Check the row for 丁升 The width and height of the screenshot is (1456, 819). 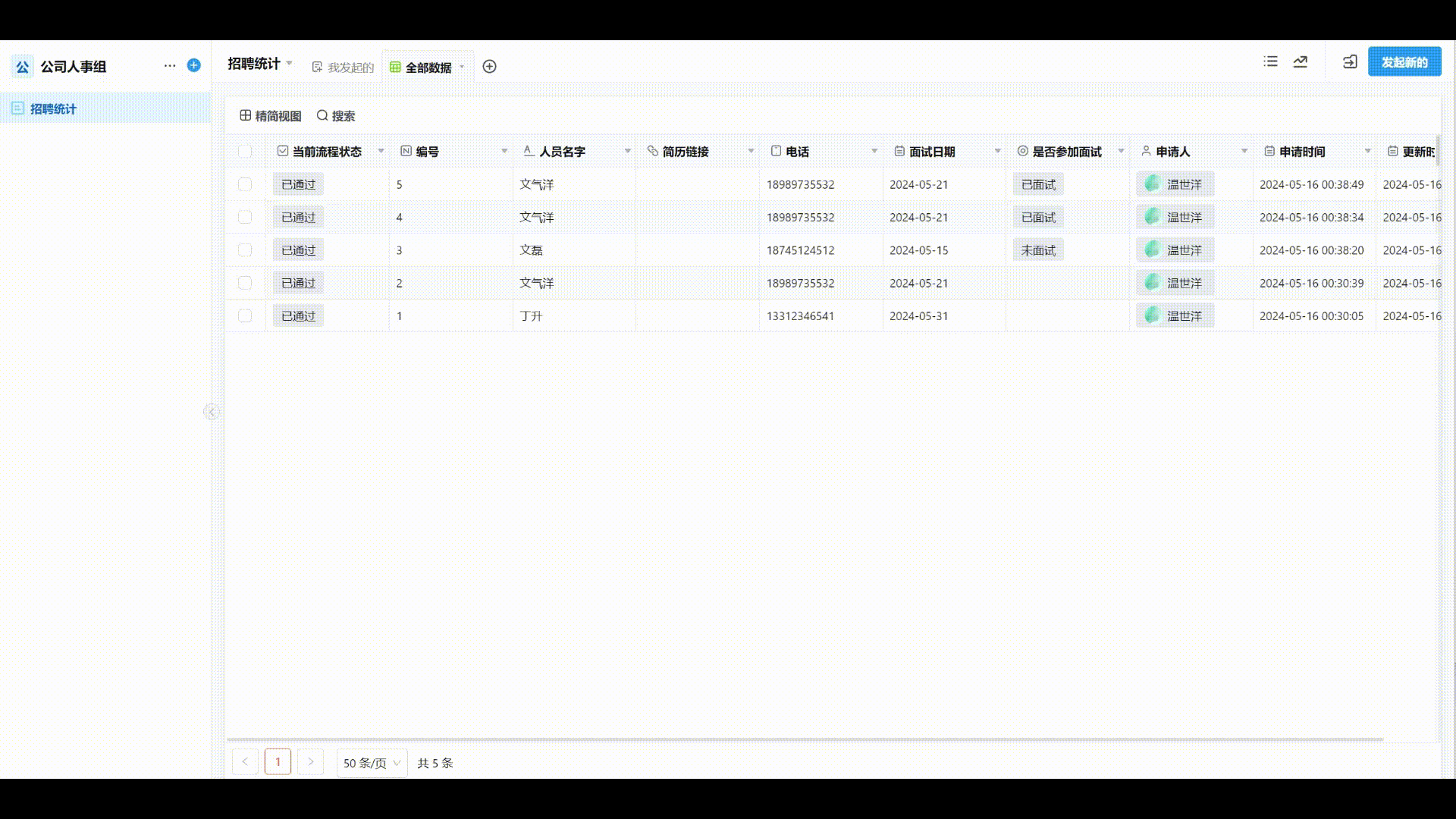coord(245,316)
